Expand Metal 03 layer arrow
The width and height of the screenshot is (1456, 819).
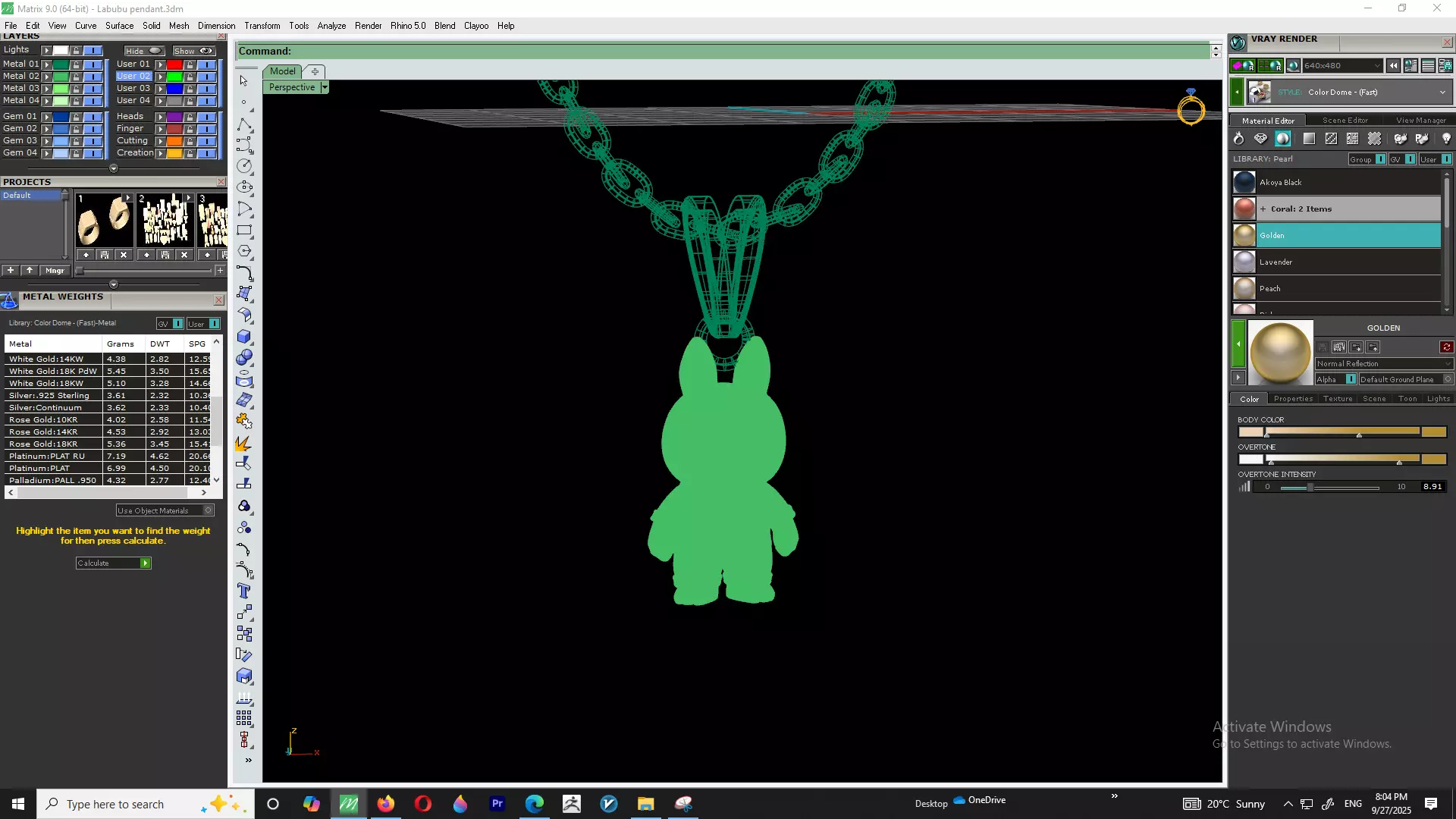[x=46, y=89]
